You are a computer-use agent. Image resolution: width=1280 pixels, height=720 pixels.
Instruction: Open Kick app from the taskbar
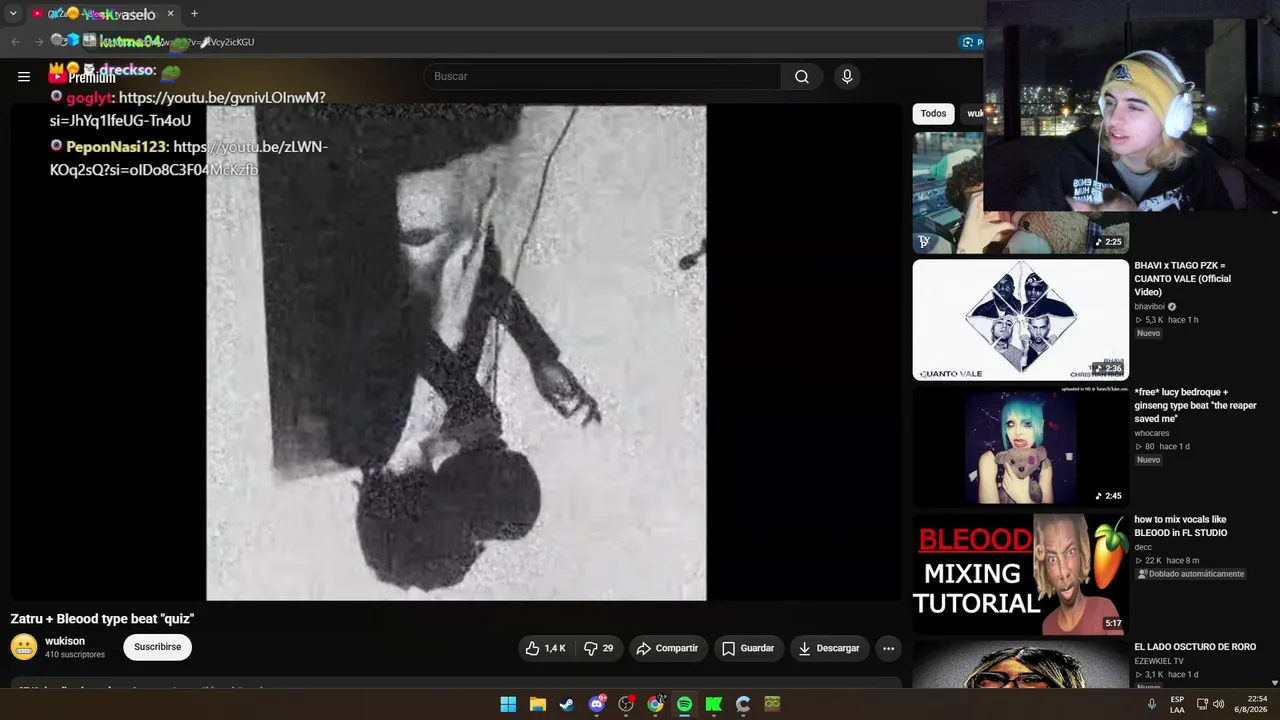pyautogui.click(x=714, y=704)
